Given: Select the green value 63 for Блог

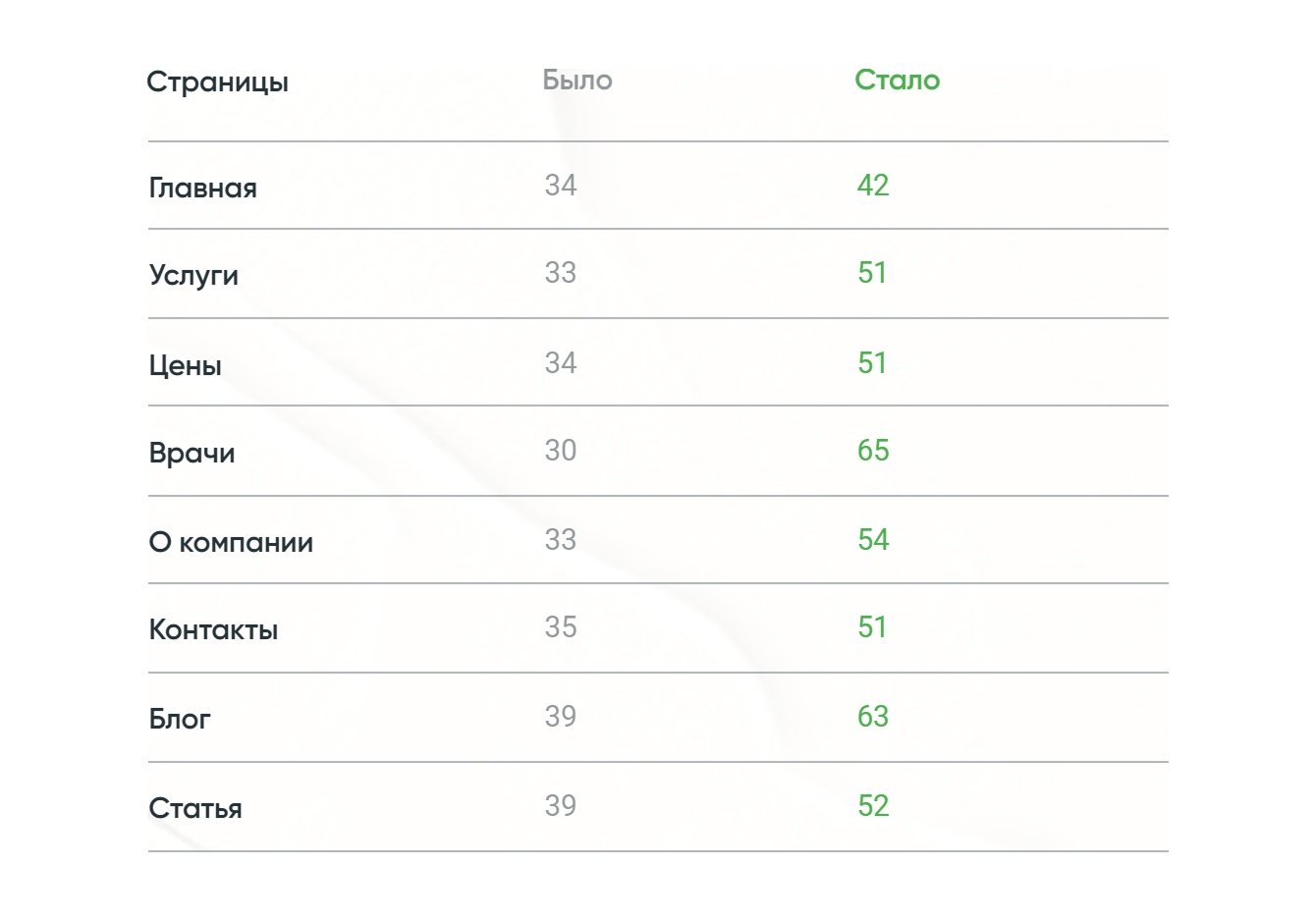Looking at the screenshot, I should pos(872,717).
